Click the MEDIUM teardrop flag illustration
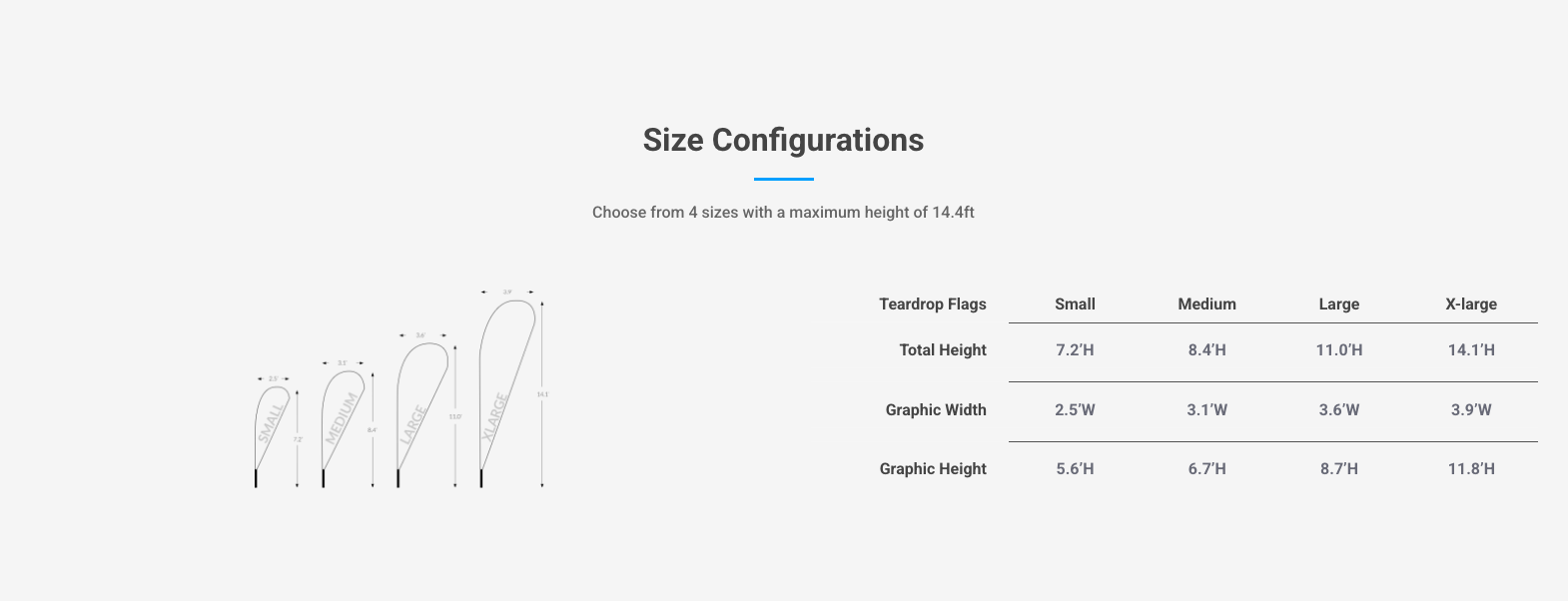Screen dimensions: 1568x601 (x=340, y=419)
